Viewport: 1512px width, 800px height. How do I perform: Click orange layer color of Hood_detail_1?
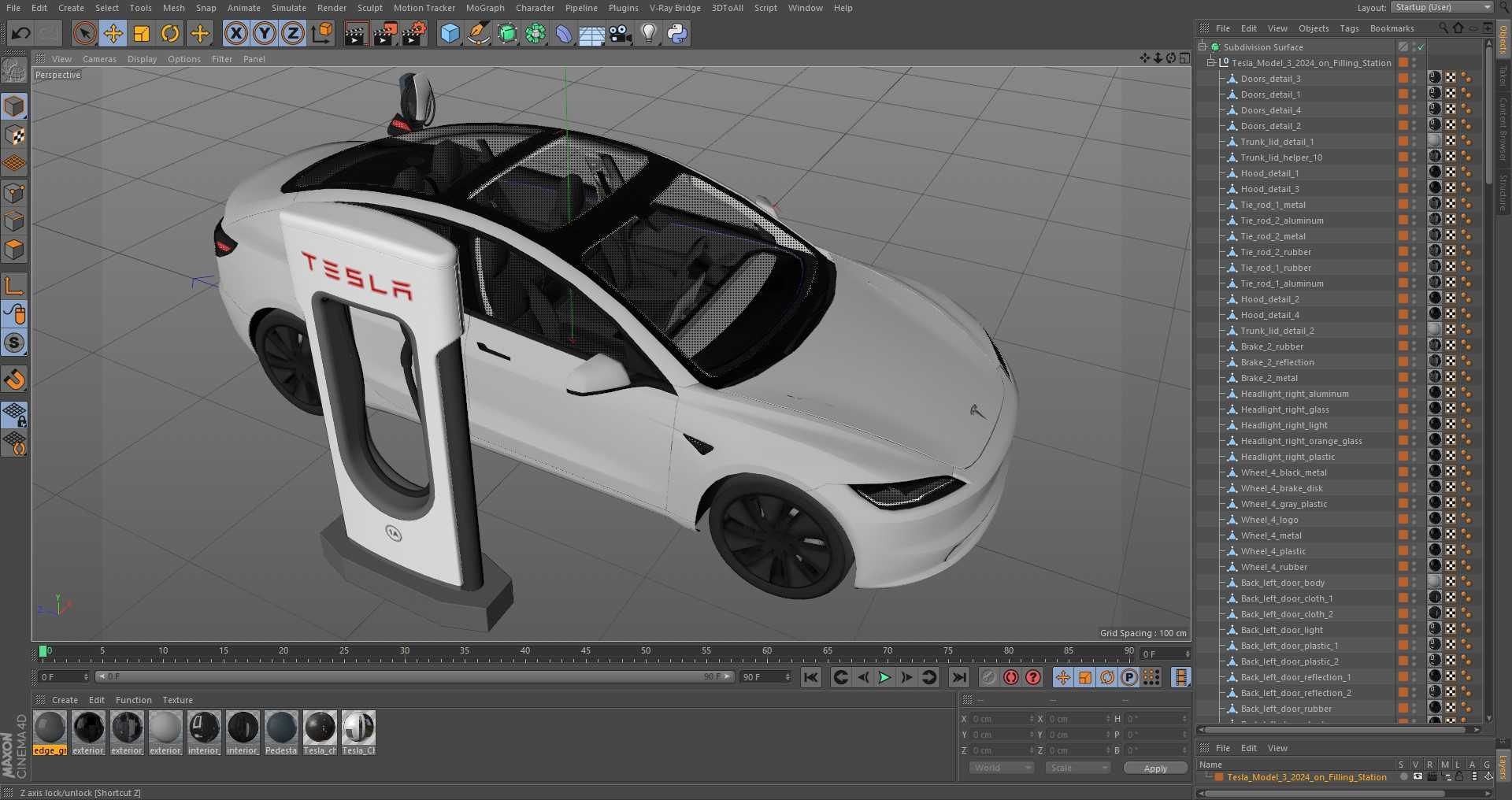coord(1403,172)
